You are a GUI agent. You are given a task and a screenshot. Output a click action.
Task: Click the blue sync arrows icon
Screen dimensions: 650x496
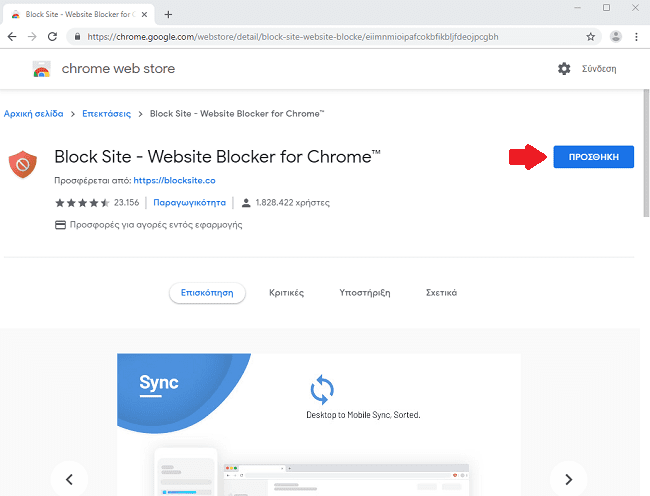pos(322,390)
